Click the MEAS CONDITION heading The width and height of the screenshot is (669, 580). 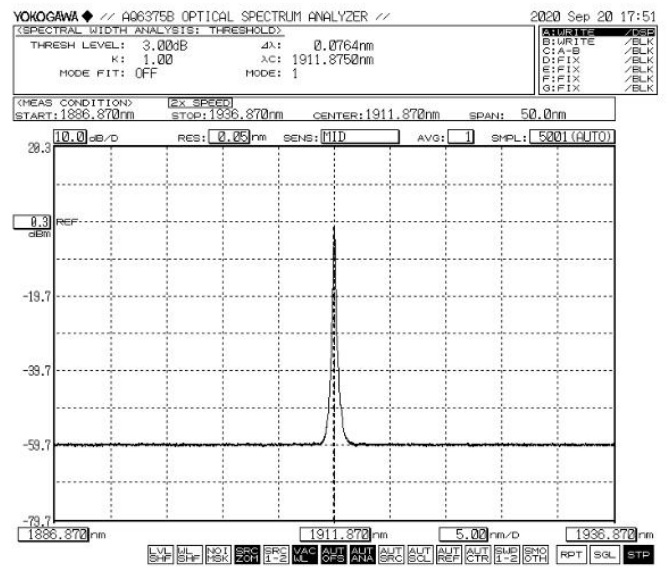(x=74, y=103)
